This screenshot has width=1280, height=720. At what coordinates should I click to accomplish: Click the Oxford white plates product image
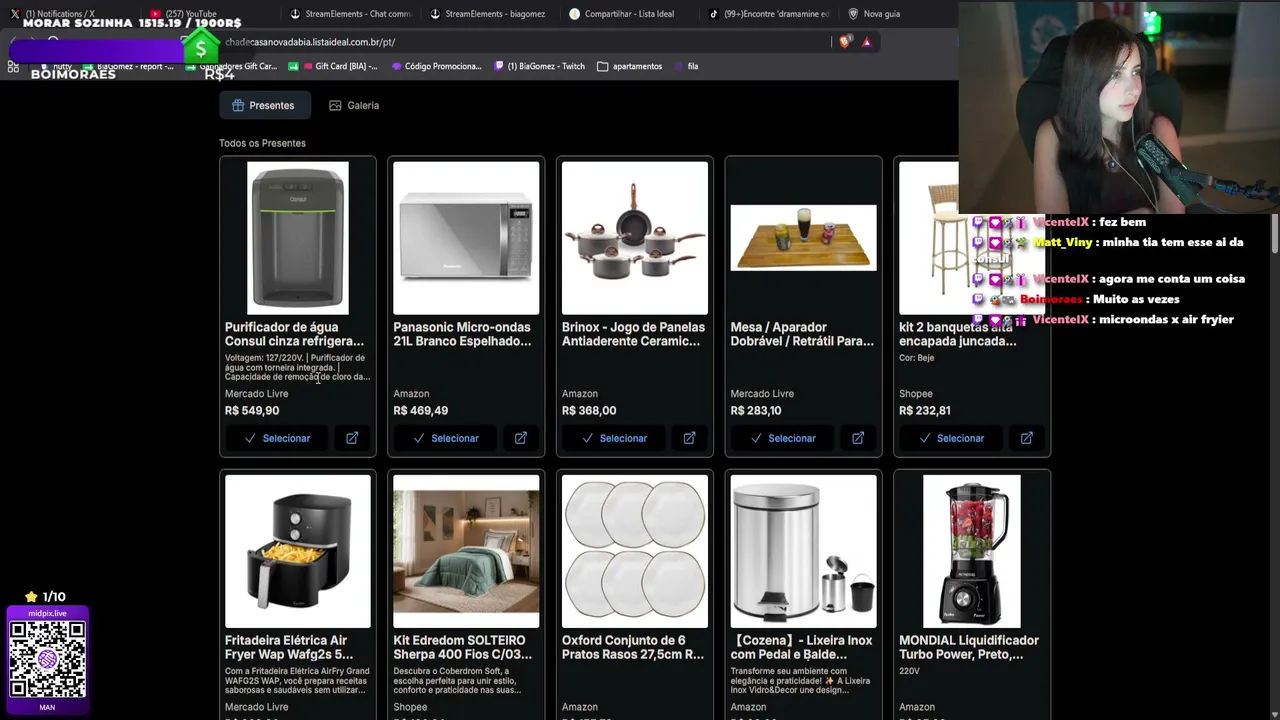pos(635,551)
